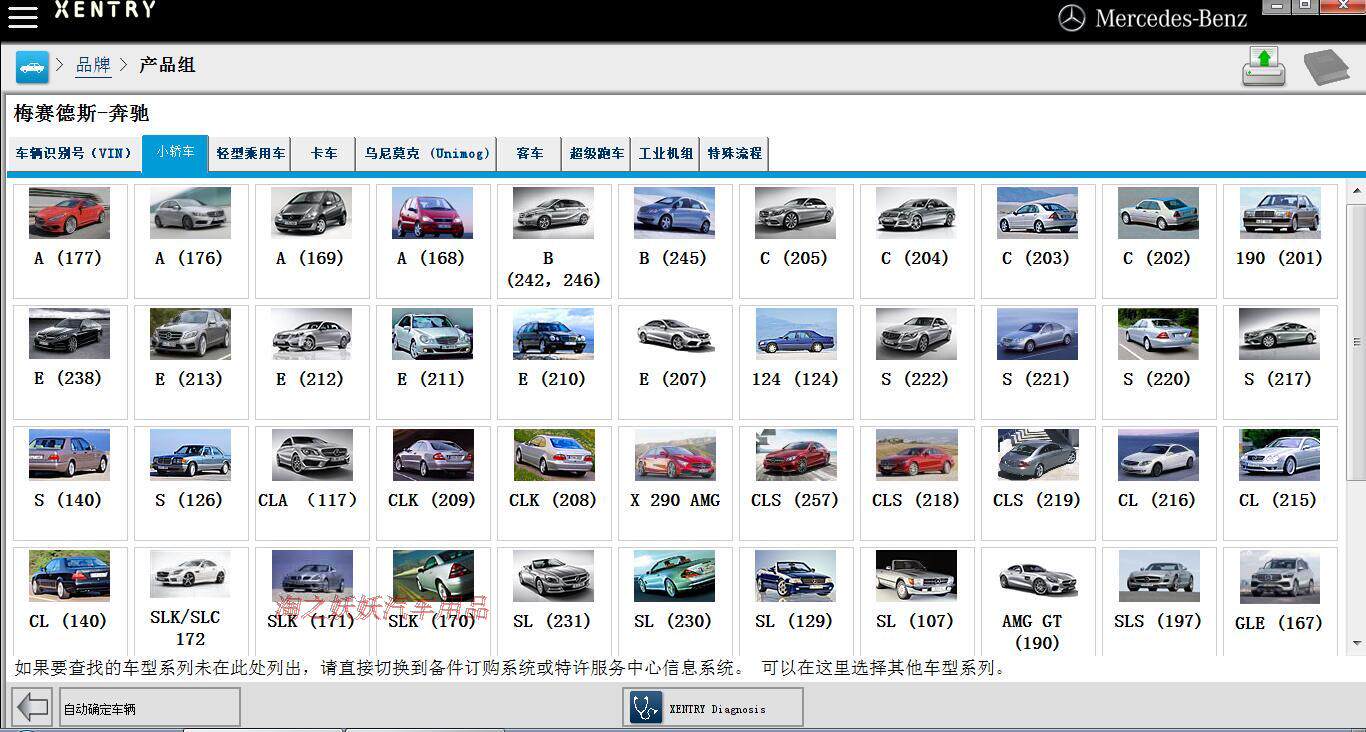Image resolution: width=1366 pixels, height=732 pixels.
Task: Select the 小轿车 tab
Action: click(x=175, y=153)
